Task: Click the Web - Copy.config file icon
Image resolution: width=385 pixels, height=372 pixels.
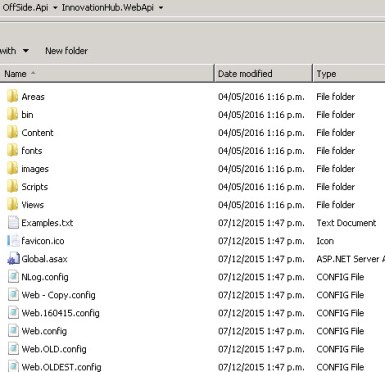Action: (x=13, y=295)
